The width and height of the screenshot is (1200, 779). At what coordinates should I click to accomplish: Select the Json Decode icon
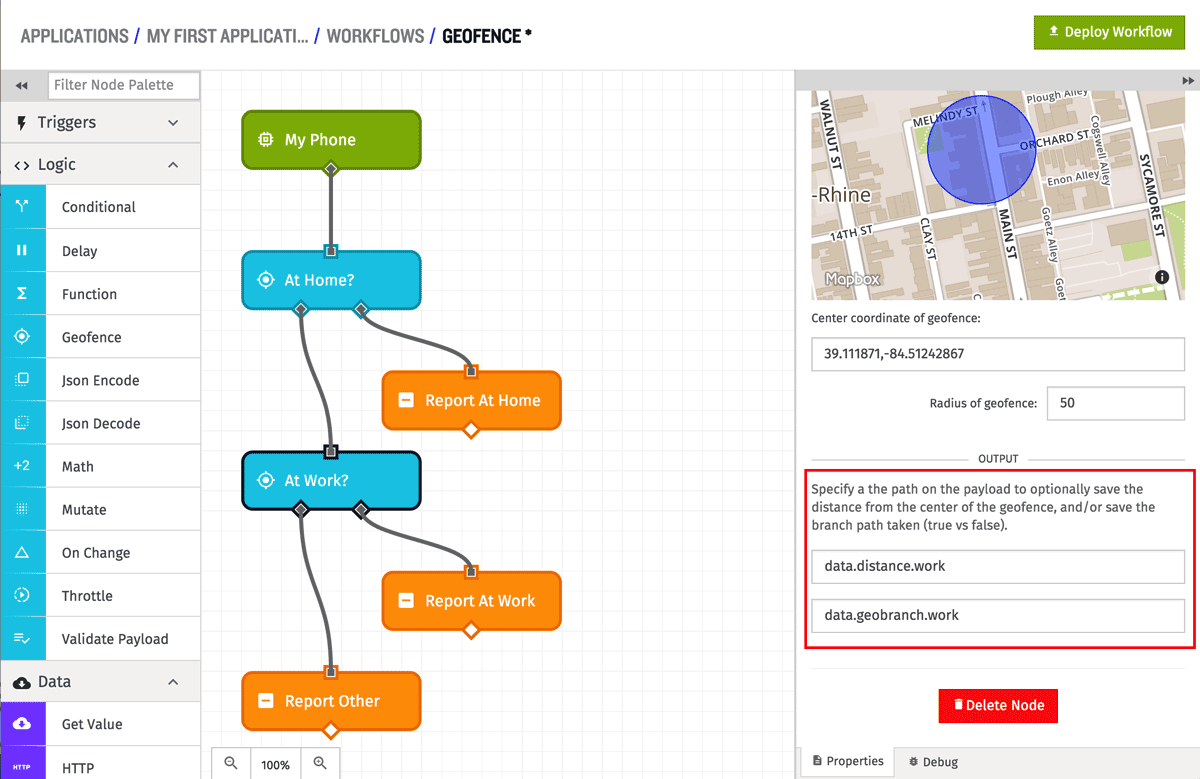(x=22, y=423)
